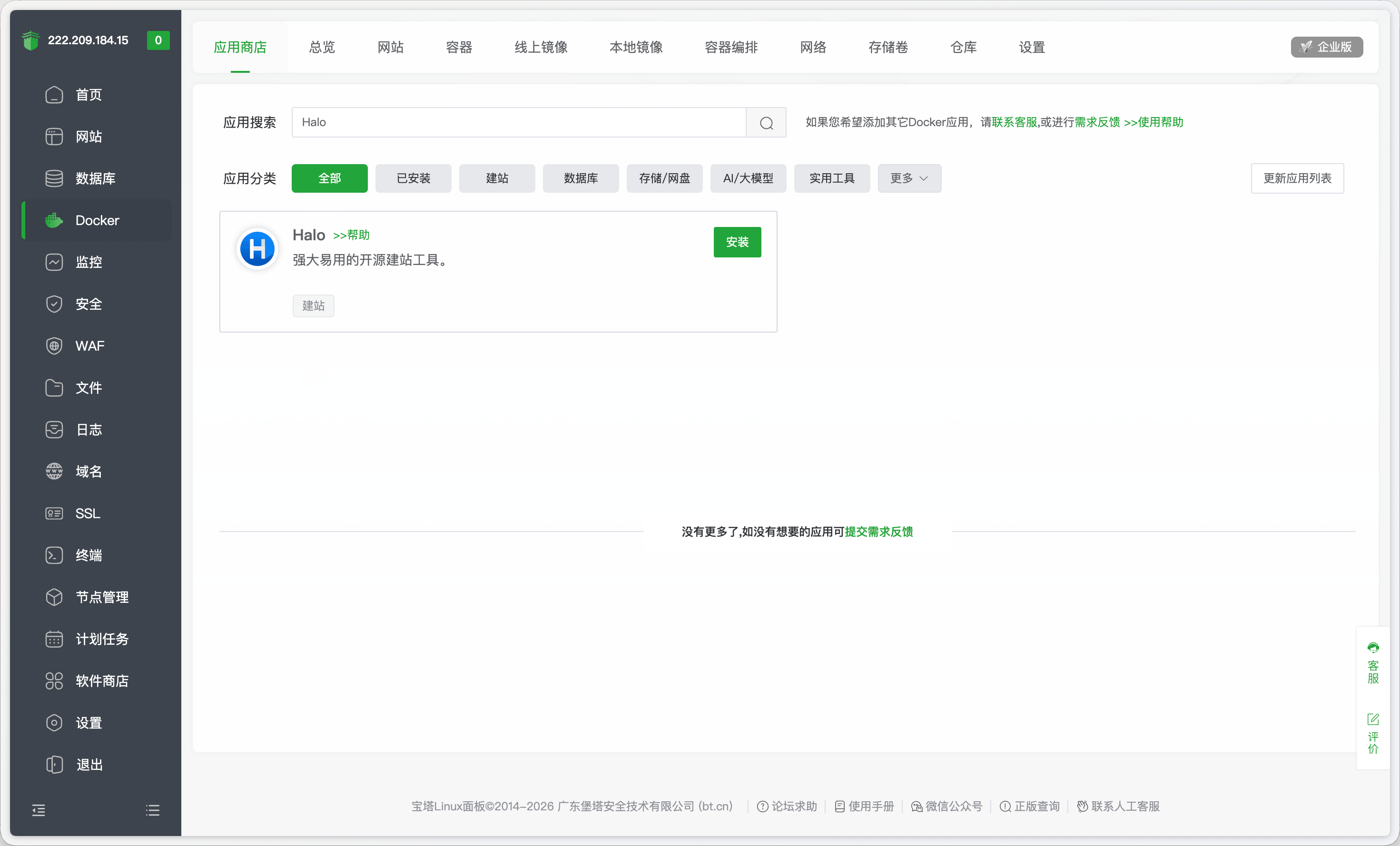Click 安装 to install Halo
The height and width of the screenshot is (846, 1400).
point(737,242)
